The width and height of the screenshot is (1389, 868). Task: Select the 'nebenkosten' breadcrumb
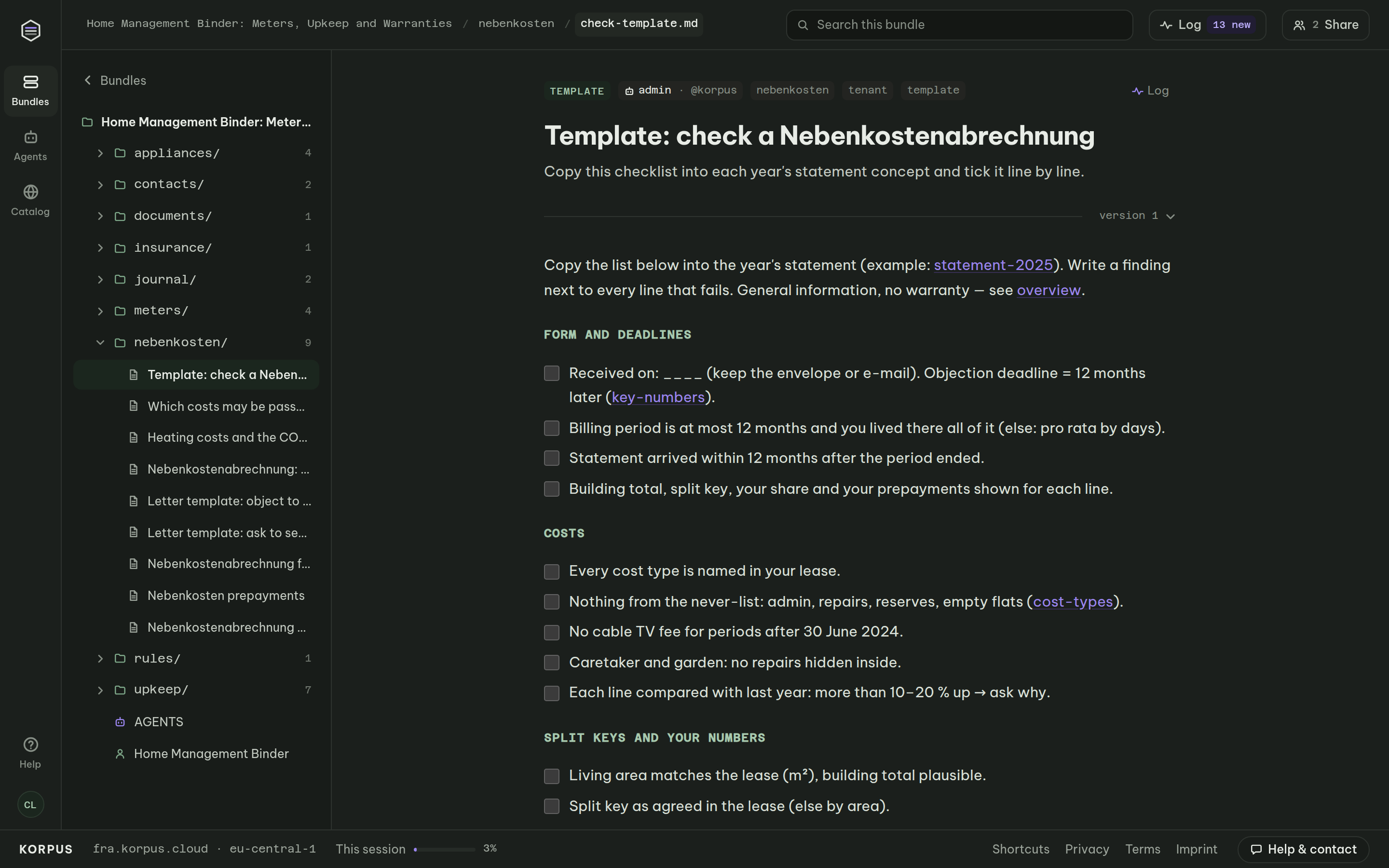(x=516, y=24)
